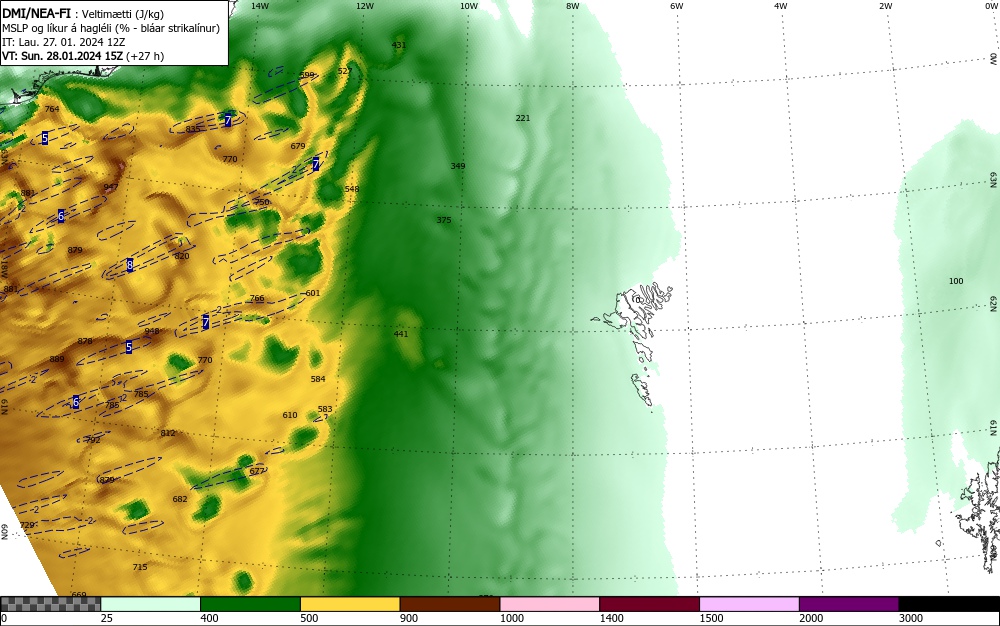Click the map value '764'
Screen dimensions: 1000x626
[52, 110]
